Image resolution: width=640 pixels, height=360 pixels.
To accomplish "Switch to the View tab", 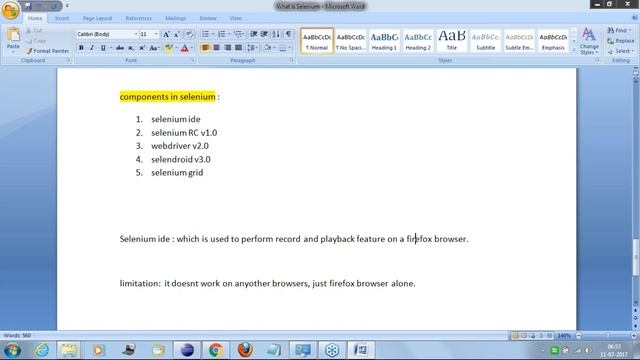I will (x=235, y=18).
